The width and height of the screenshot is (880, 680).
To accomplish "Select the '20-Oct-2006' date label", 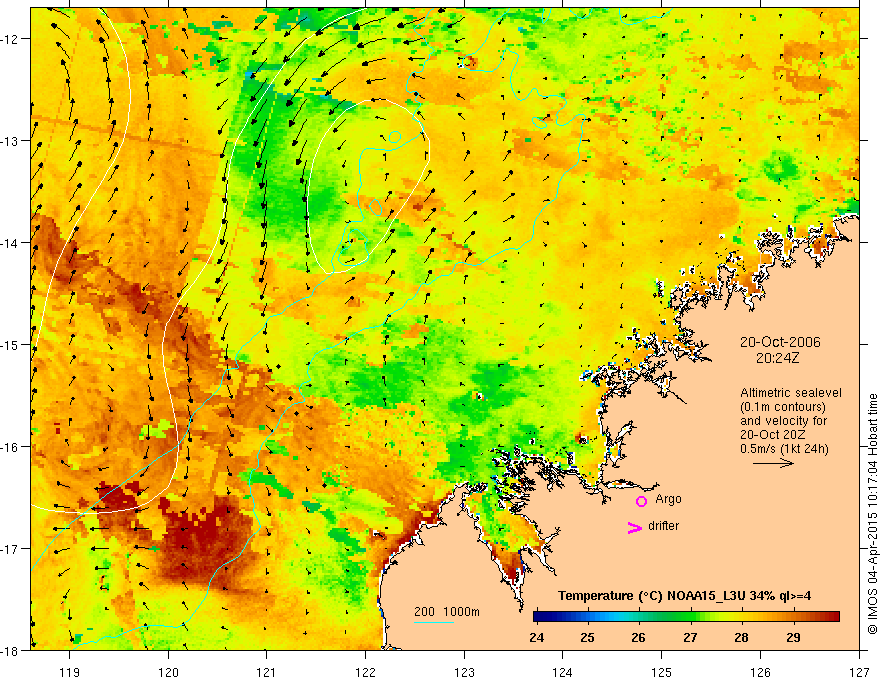I will tap(780, 342).
